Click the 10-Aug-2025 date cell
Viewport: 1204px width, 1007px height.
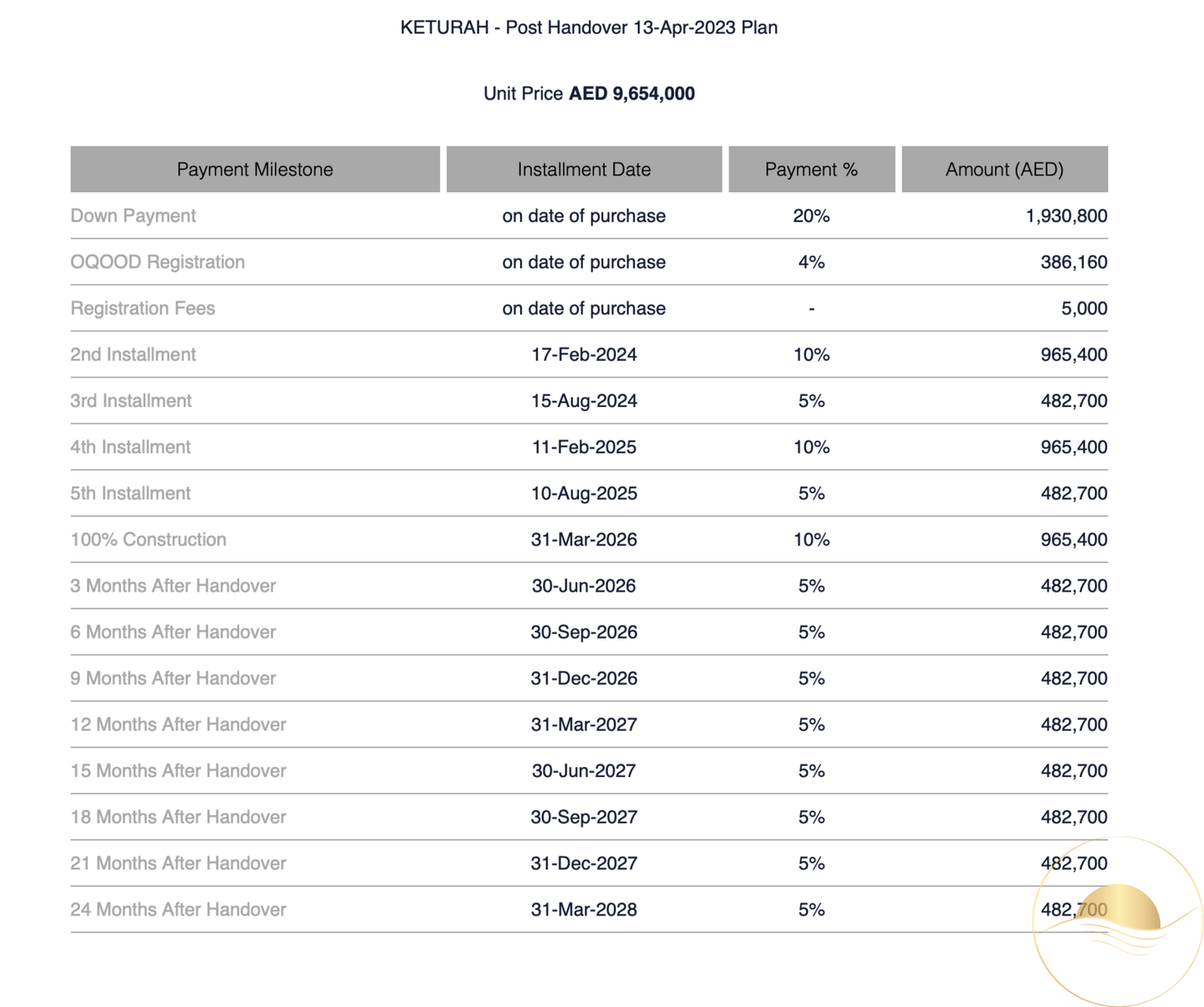[584, 493]
